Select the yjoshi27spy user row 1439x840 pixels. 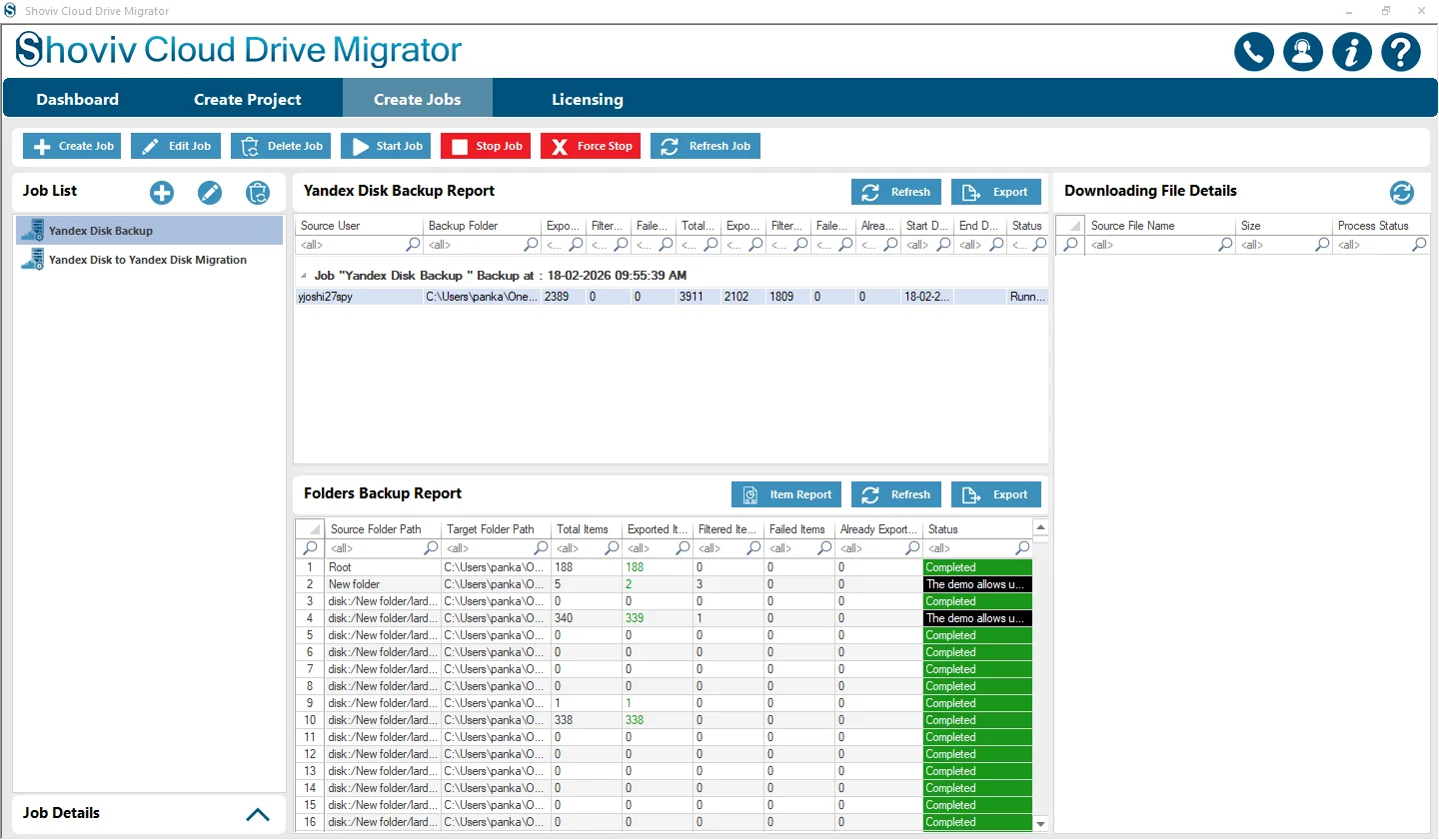[672, 297]
